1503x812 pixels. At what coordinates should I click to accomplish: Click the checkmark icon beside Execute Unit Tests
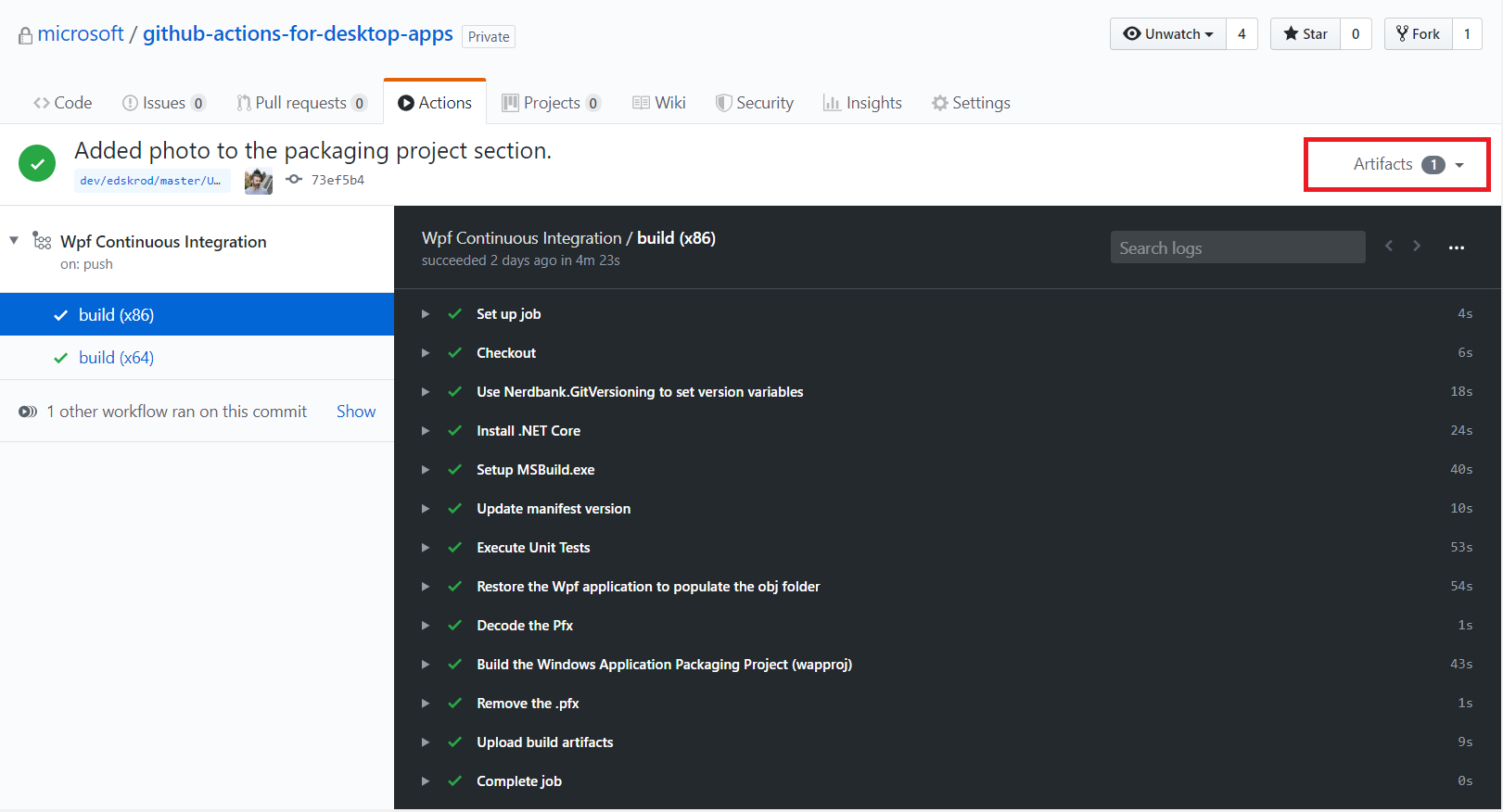click(455, 548)
